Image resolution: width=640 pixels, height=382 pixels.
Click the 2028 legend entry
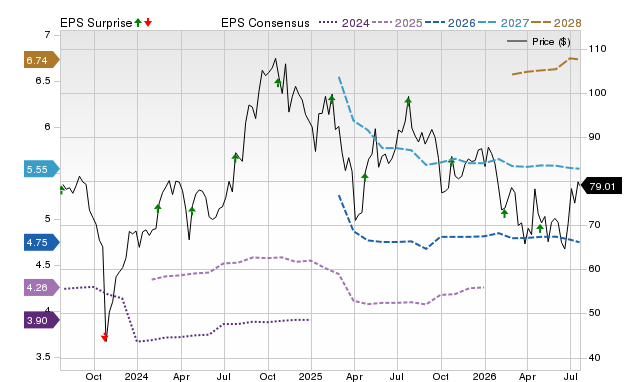(x=556, y=23)
